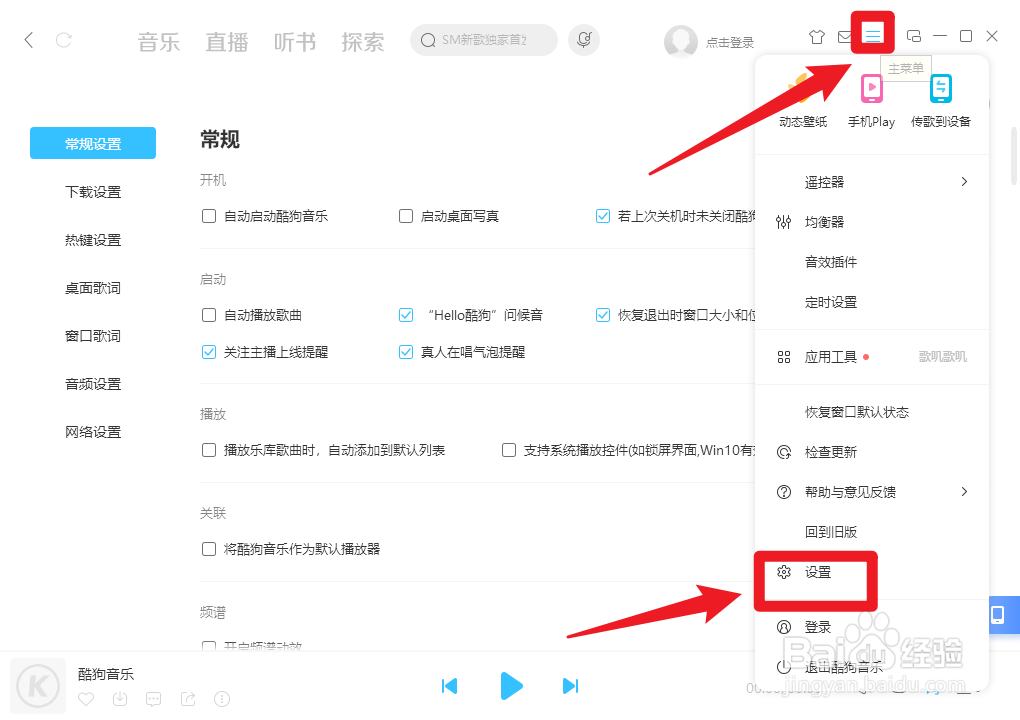Enable 自动启动酷狗音乐 checkbox
The width and height of the screenshot is (1020, 720).
point(209,216)
